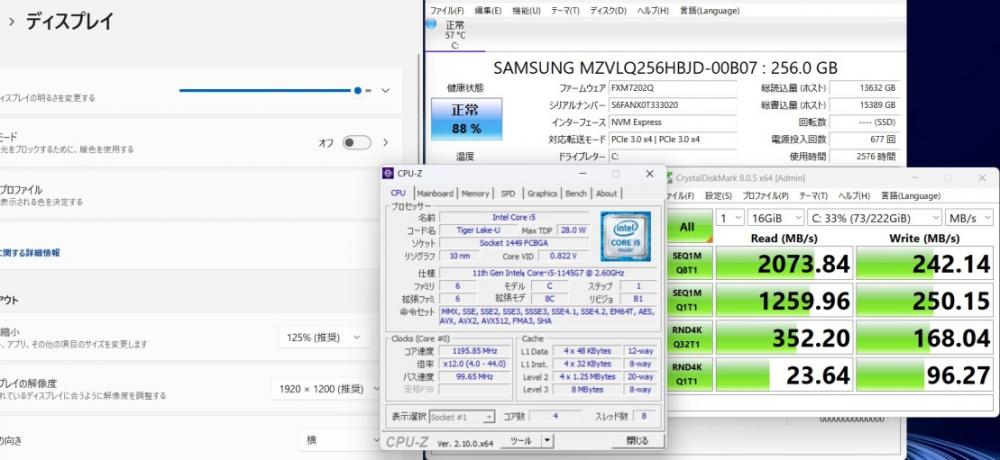Switch to the Mainboard tab in CPU-Z
The width and height of the screenshot is (1000, 460).
436,193
